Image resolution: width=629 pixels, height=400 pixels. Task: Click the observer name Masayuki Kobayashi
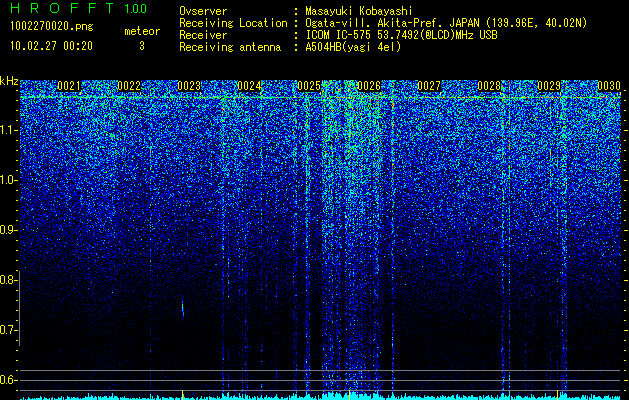(x=359, y=11)
